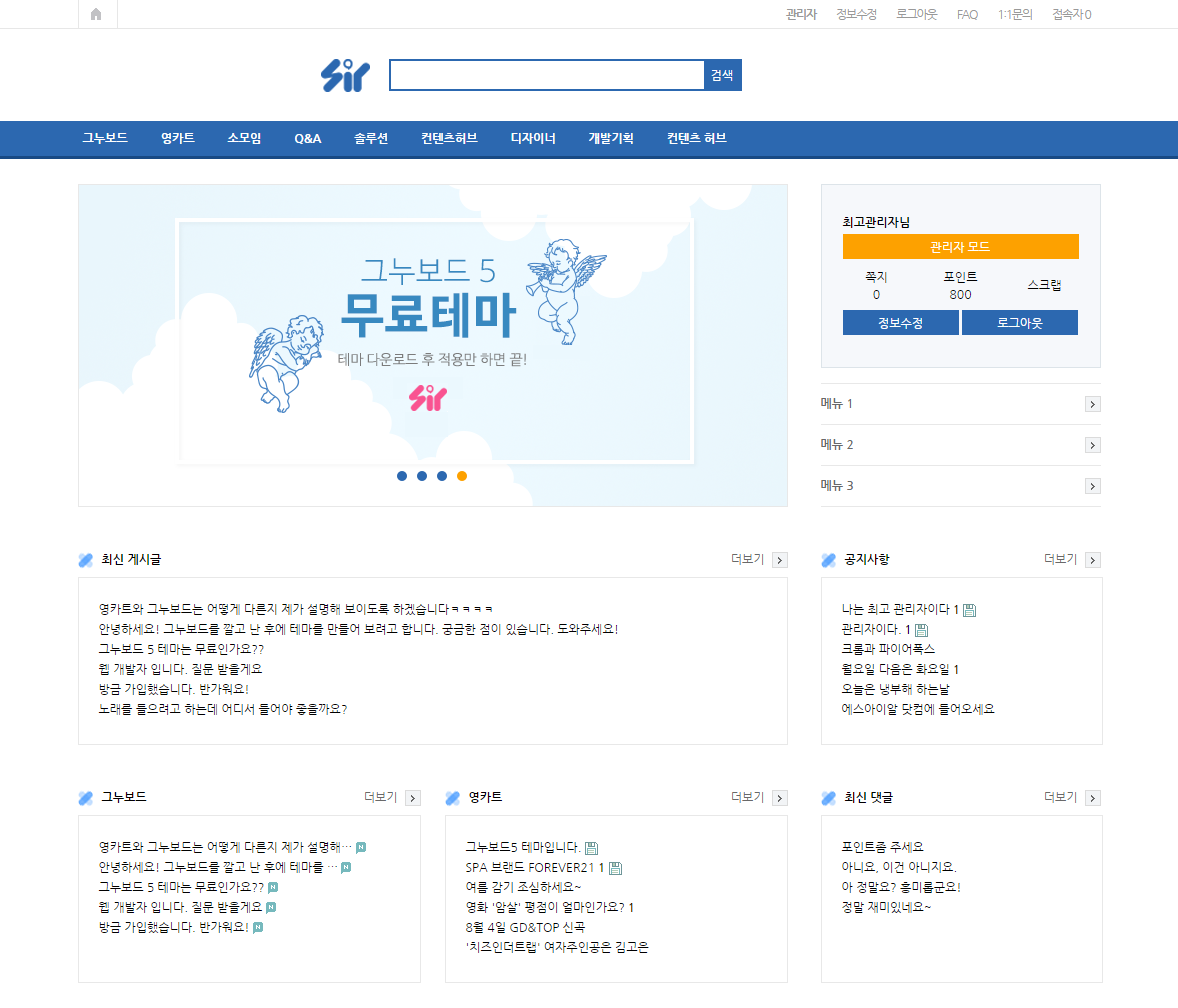1178x1008 pixels.
Task: Click the home icon in the top-left corner
Action: click(x=97, y=14)
